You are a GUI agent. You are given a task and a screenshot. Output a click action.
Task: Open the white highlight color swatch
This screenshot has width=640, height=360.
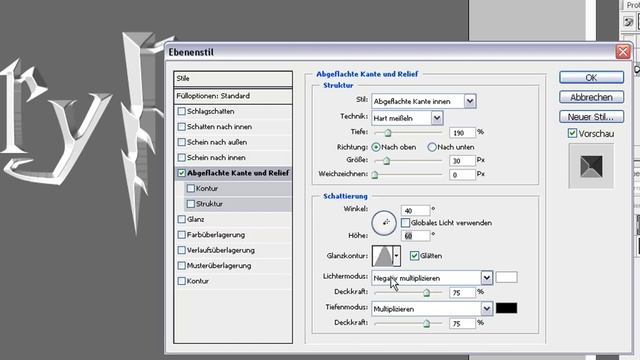tap(507, 278)
